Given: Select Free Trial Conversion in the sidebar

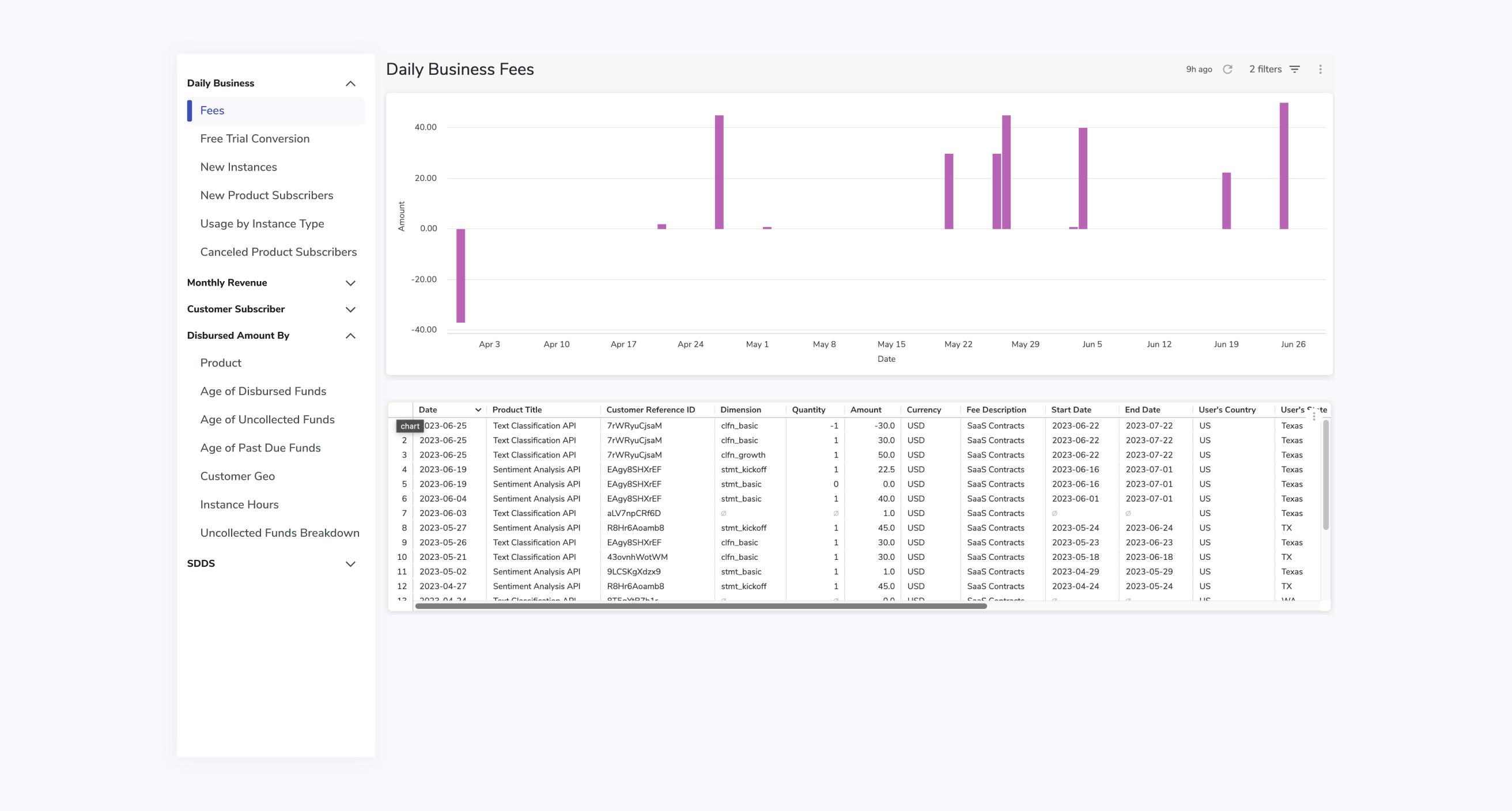Looking at the screenshot, I should coord(255,138).
